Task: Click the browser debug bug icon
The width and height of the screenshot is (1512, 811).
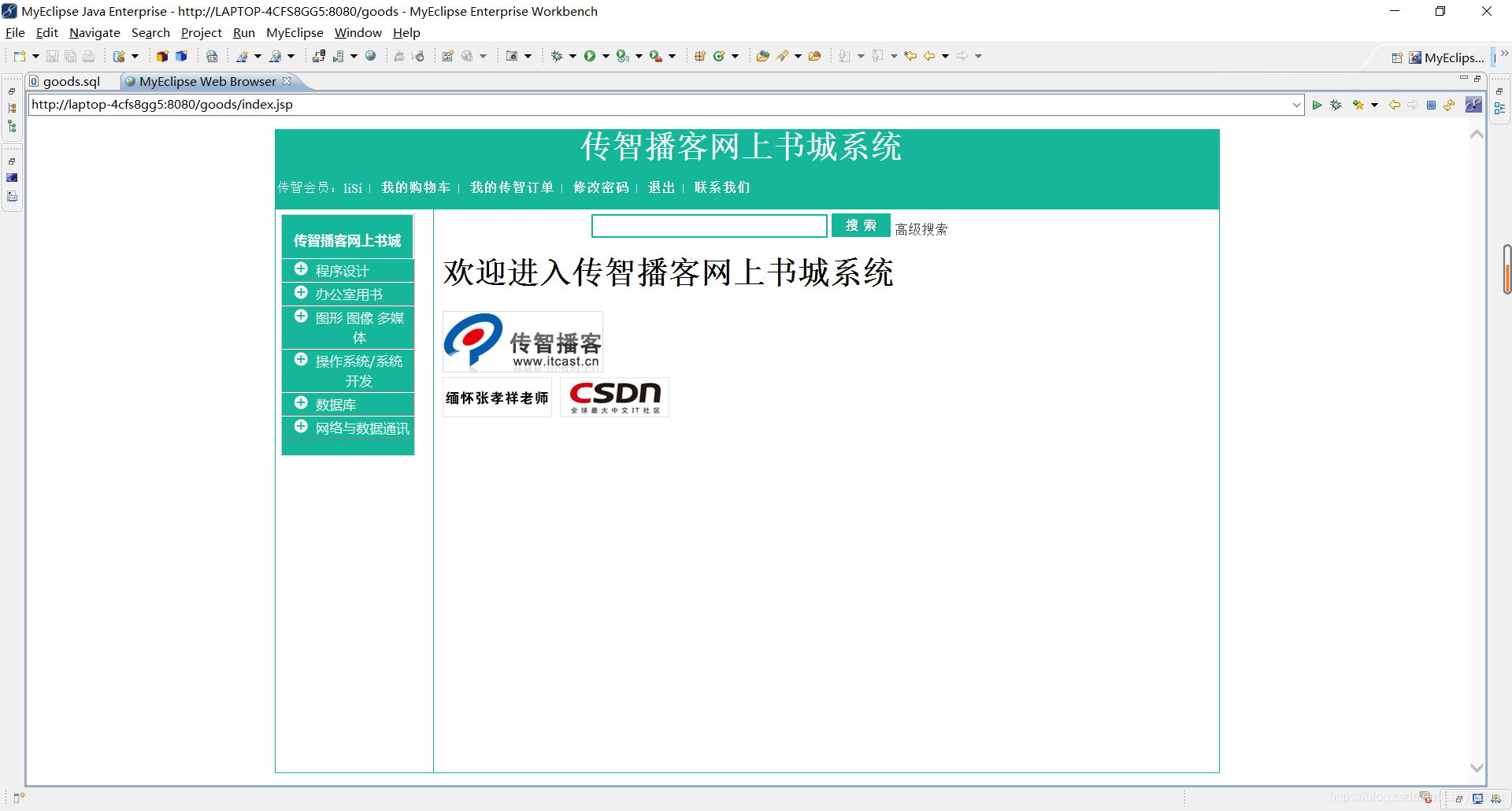Action: click(1336, 105)
